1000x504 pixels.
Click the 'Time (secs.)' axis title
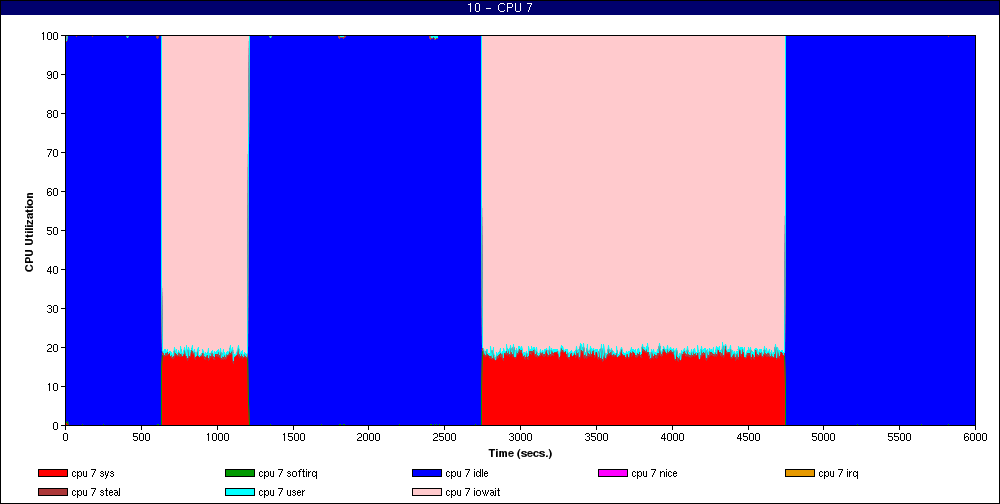(x=520, y=454)
